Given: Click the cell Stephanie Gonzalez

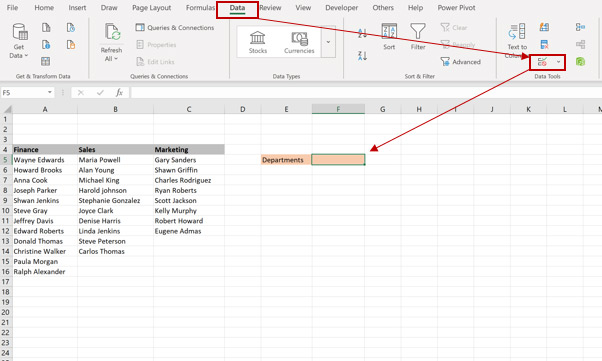Looking at the screenshot, I should pos(115,200).
